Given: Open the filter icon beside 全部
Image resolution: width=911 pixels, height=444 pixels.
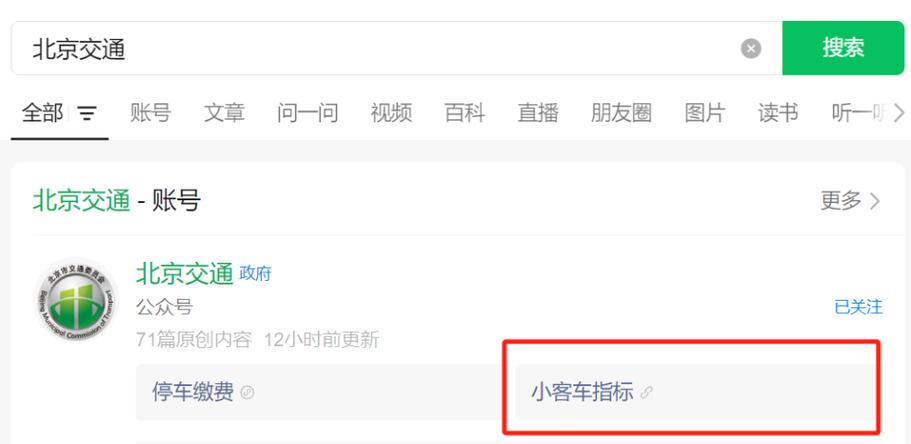Looking at the screenshot, I should coord(87,113).
